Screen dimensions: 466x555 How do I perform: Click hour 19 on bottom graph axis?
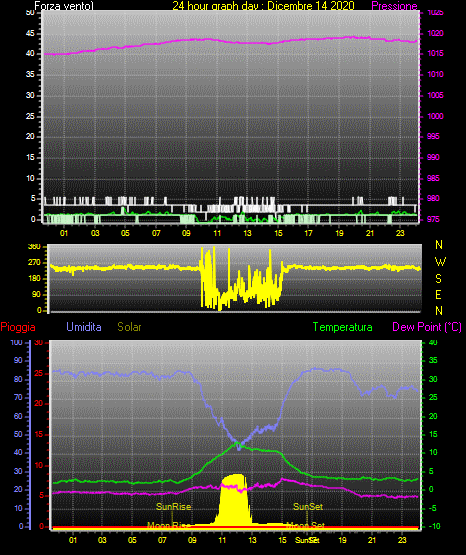pyautogui.click(x=342, y=540)
